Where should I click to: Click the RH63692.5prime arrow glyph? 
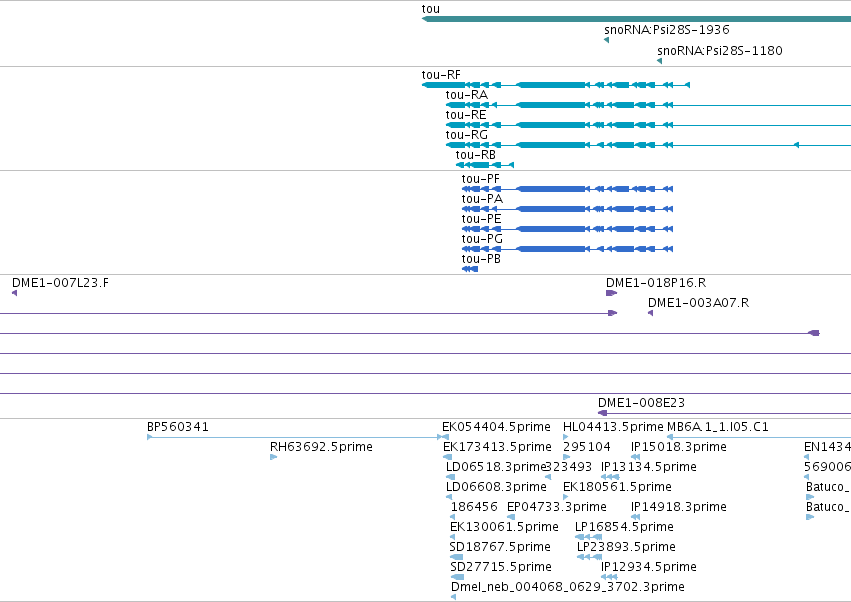pyautogui.click(x=274, y=457)
